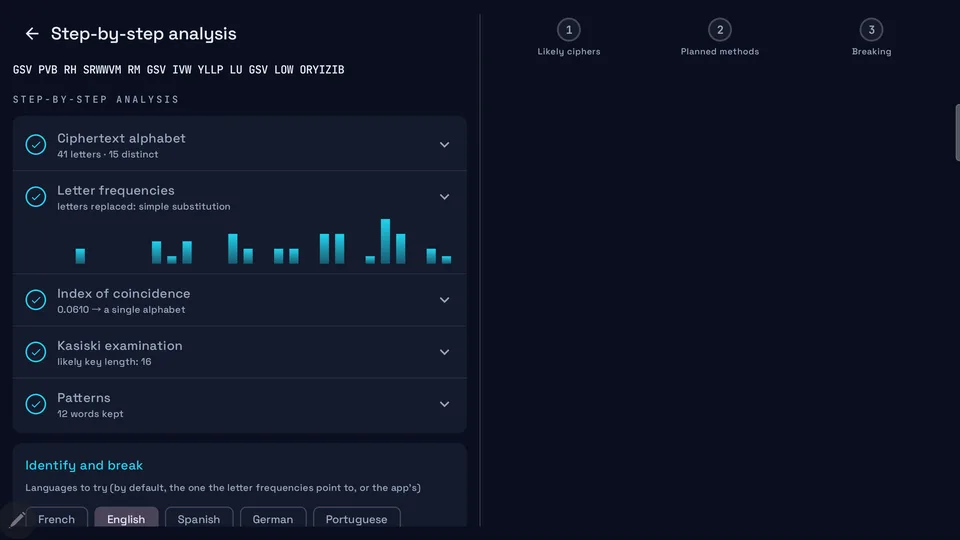Select German language option
The height and width of the screenshot is (540, 960).
pyautogui.click(x=273, y=519)
